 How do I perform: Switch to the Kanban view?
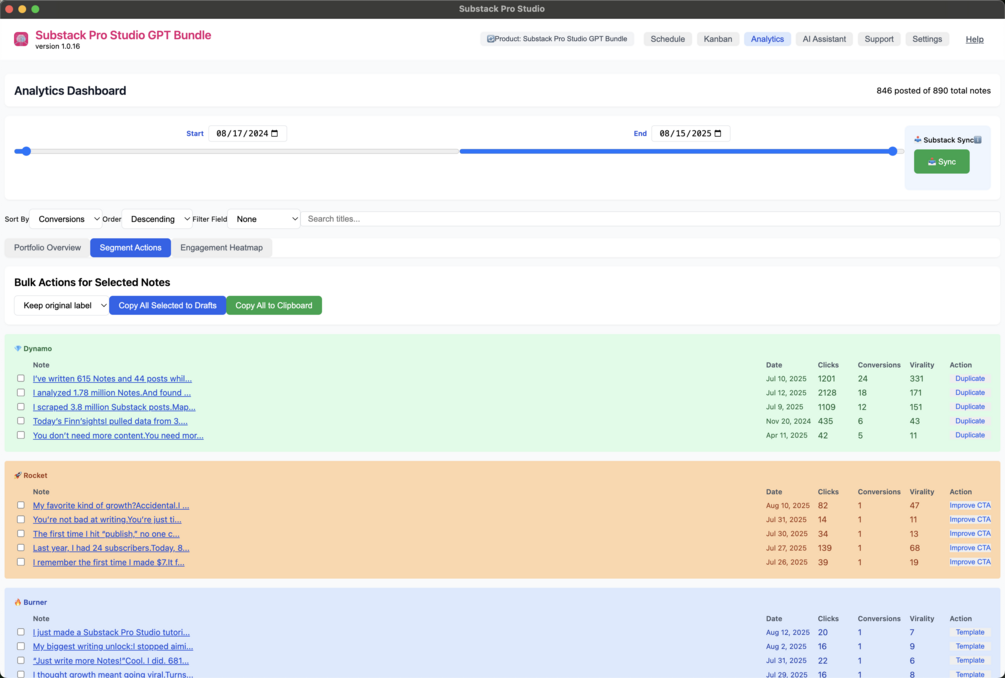[x=717, y=39]
